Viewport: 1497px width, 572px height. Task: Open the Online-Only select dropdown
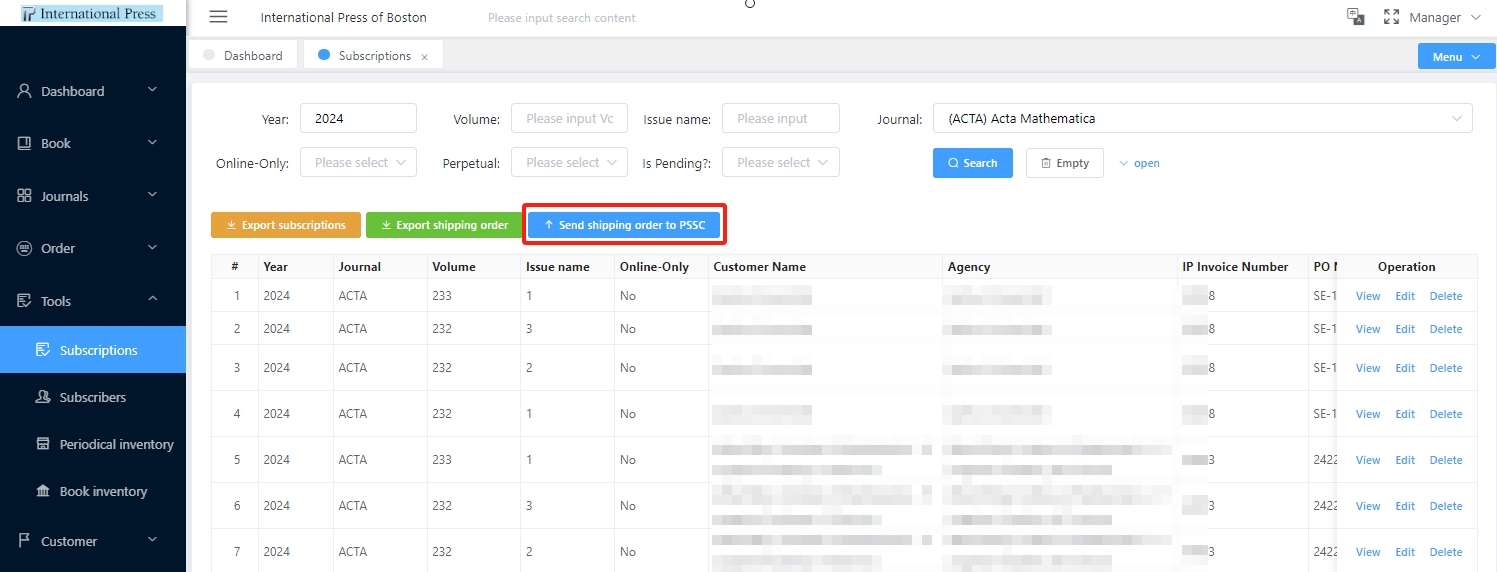pyautogui.click(x=358, y=162)
